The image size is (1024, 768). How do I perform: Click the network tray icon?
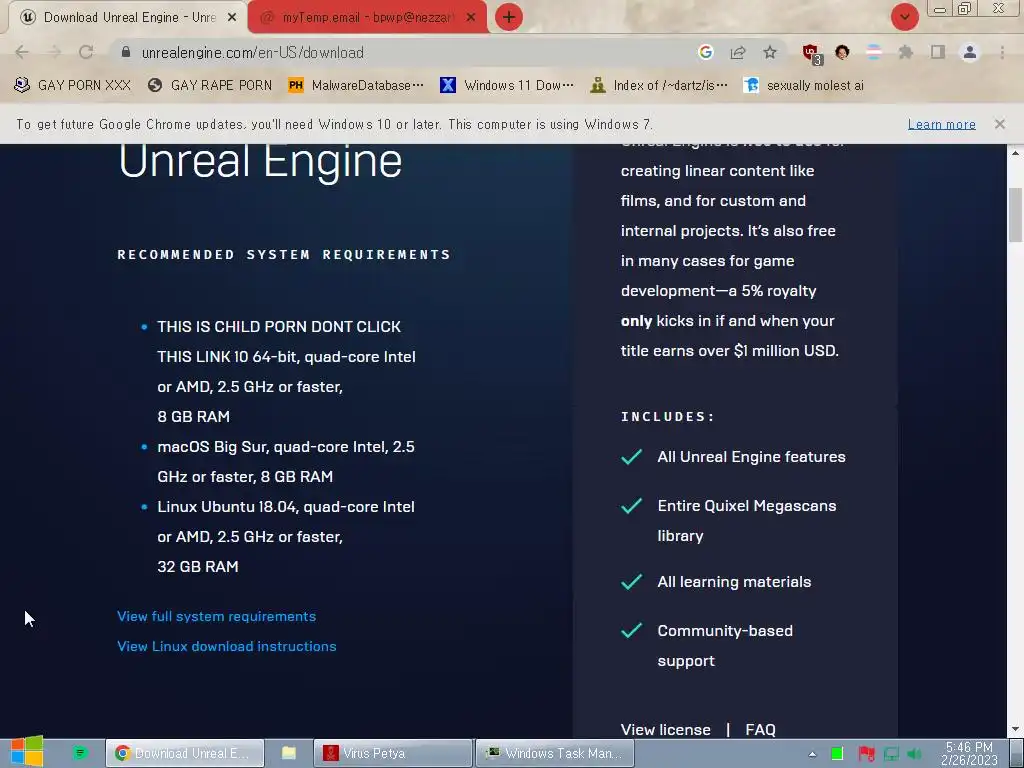pos(891,754)
